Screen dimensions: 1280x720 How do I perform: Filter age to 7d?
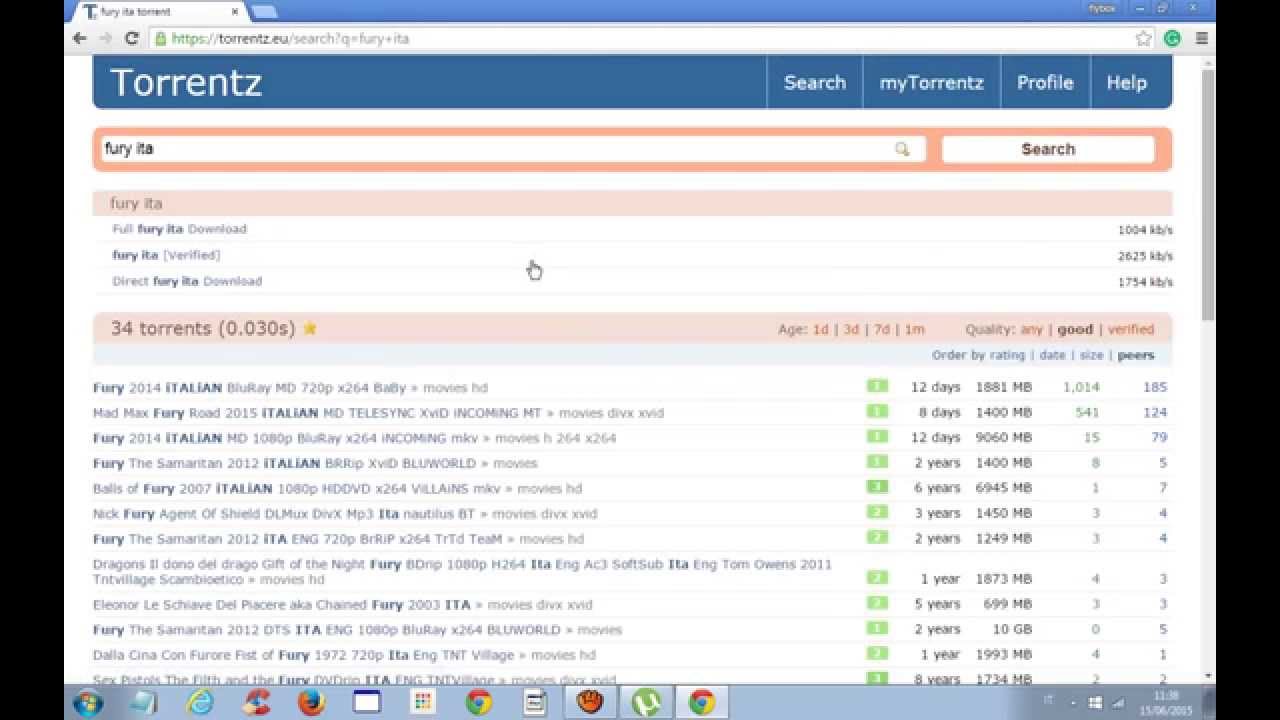(x=882, y=329)
